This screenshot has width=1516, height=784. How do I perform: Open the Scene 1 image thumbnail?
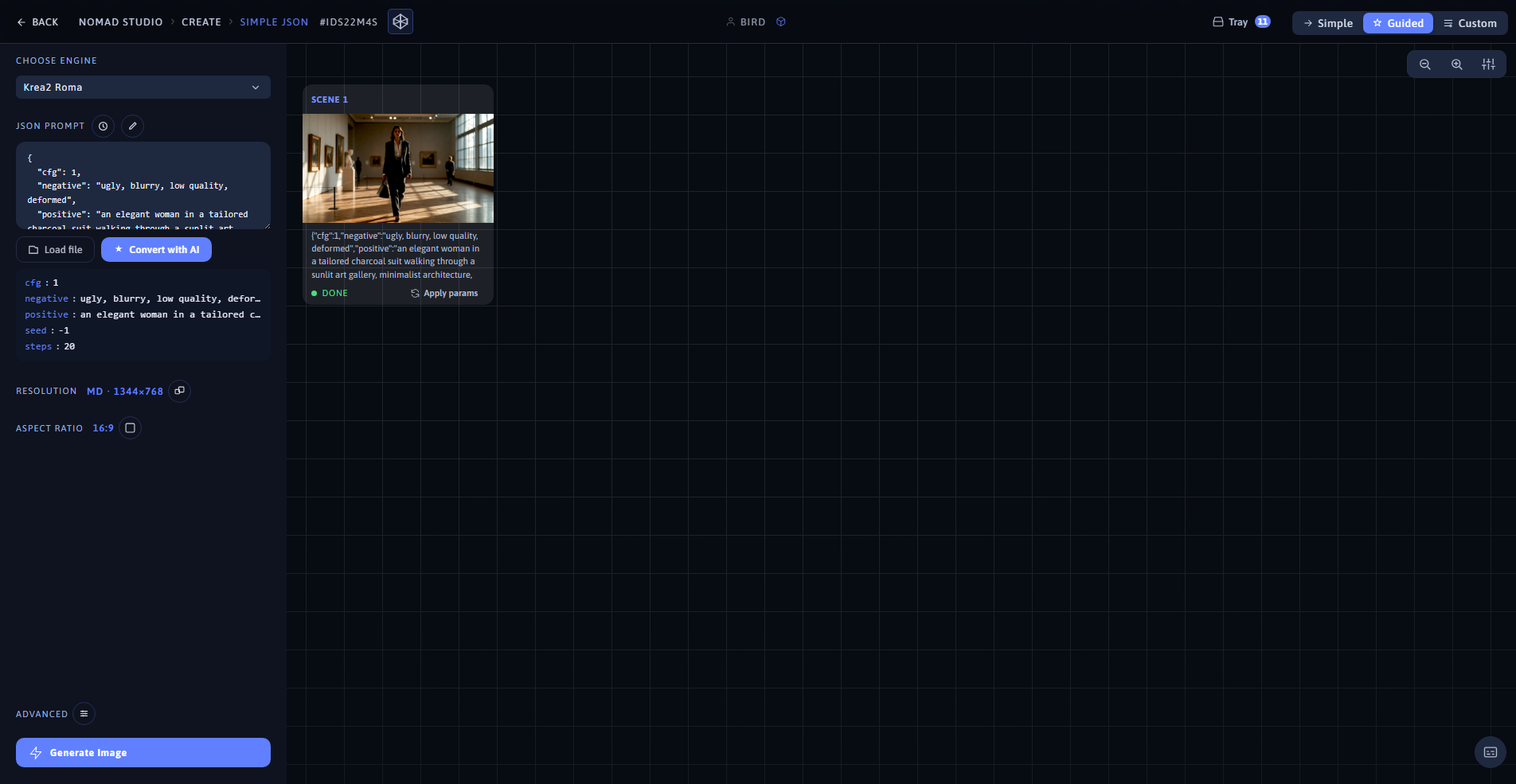[x=398, y=168]
